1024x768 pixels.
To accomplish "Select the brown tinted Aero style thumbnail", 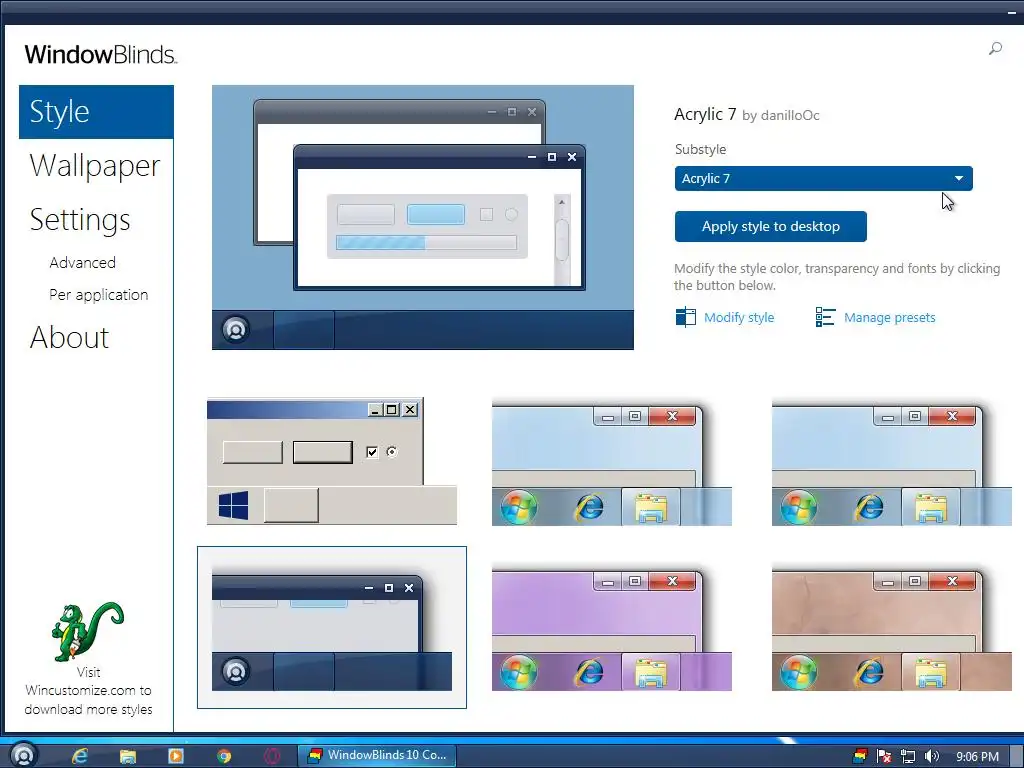I will [891, 628].
